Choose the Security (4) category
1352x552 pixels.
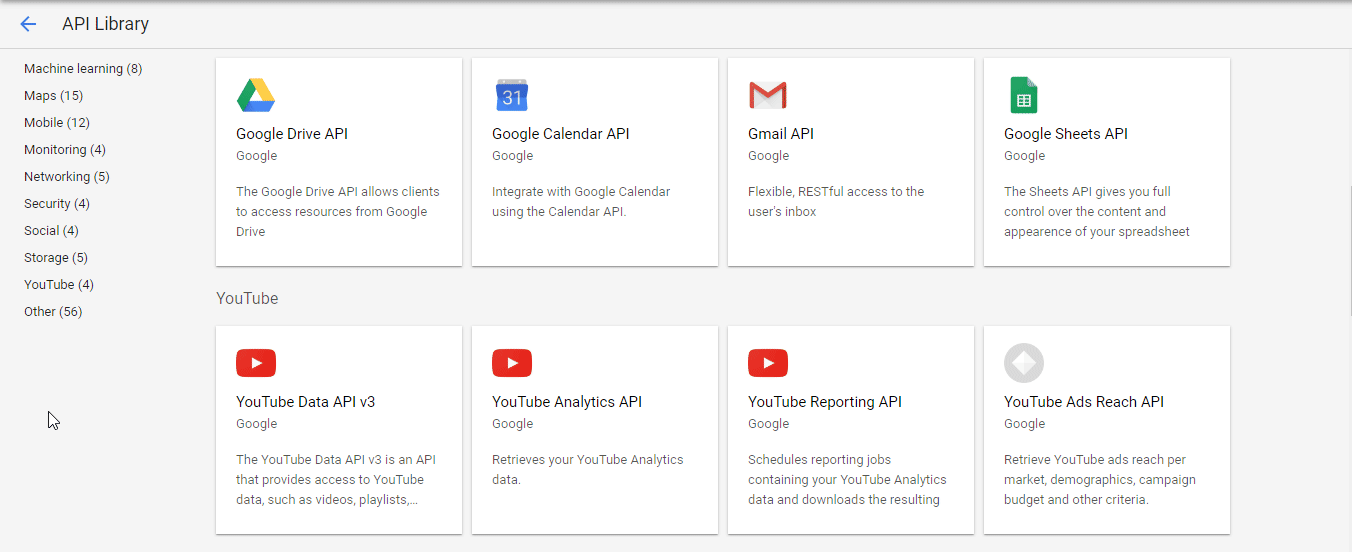(57, 204)
